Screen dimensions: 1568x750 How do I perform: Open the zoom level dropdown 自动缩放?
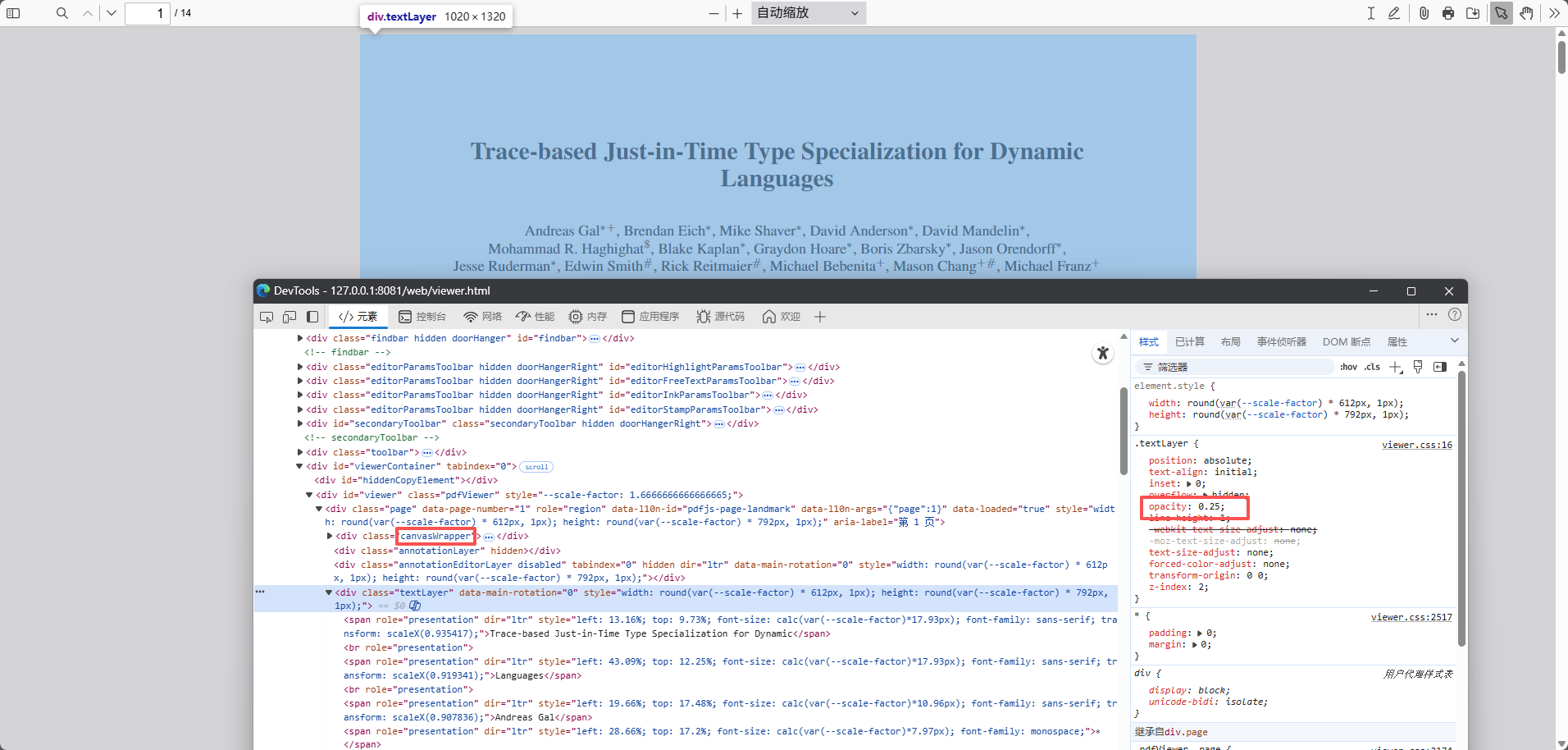pos(808,13)
